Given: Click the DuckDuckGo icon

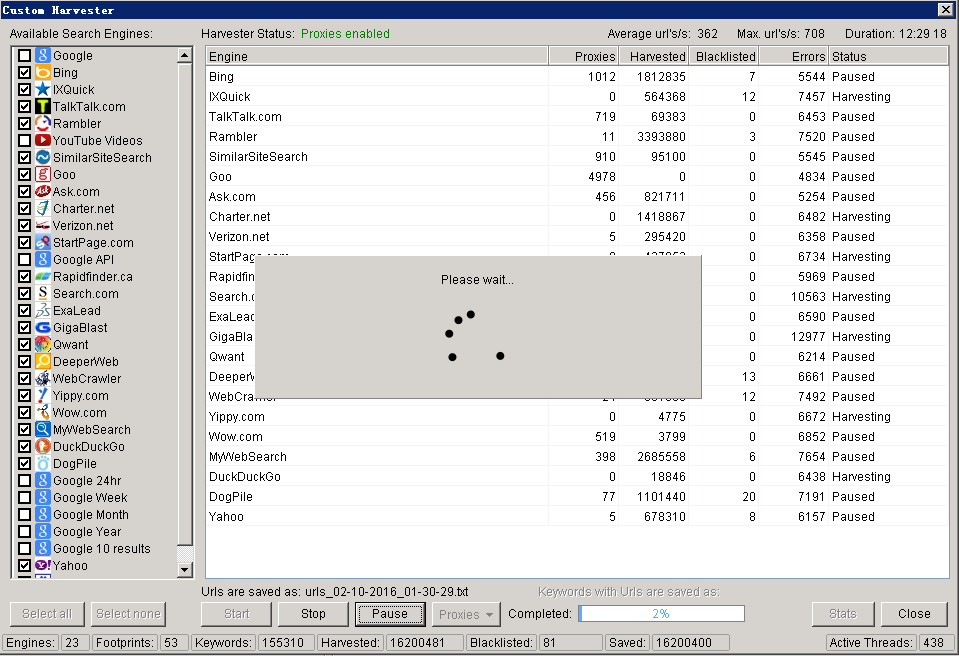Looking at the screenshot, I should point(42,446).
